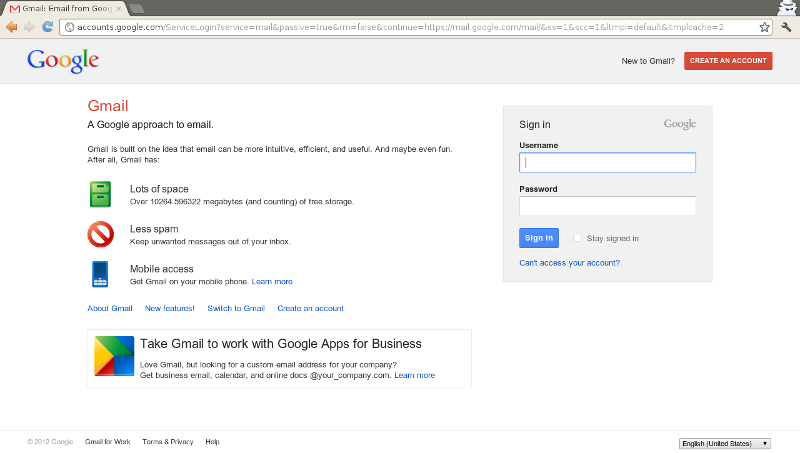Click the site info icon in the address bar
This screenshot has width=800, height=453.
[69, 27]
